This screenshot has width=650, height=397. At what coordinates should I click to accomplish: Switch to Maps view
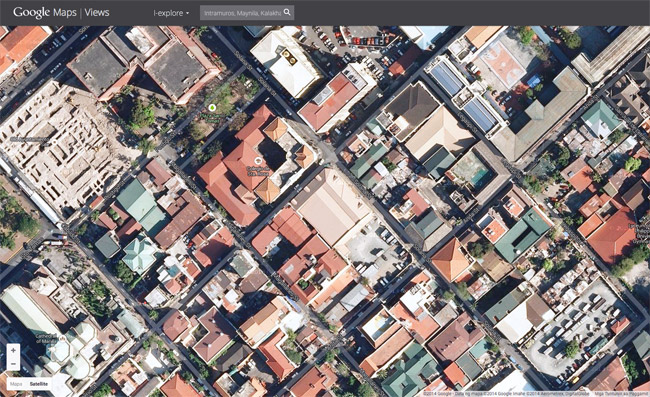tap(16, 384)
